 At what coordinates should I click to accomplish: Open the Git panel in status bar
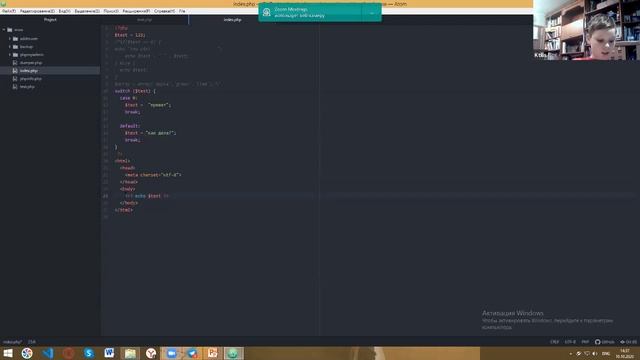629,342
